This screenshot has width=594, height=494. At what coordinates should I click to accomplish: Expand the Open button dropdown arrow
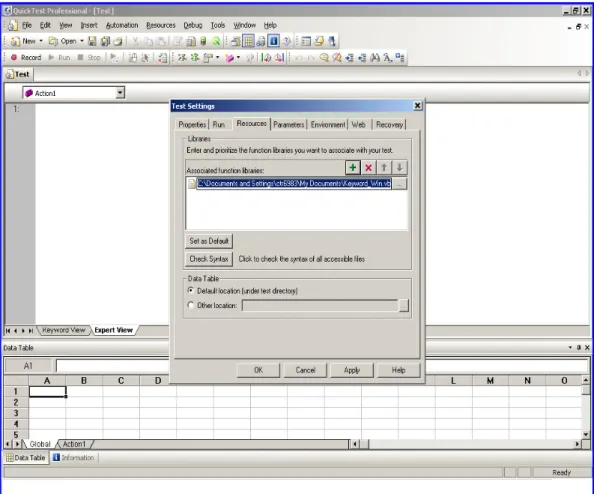pyautogui.click(x=81, y=41)
